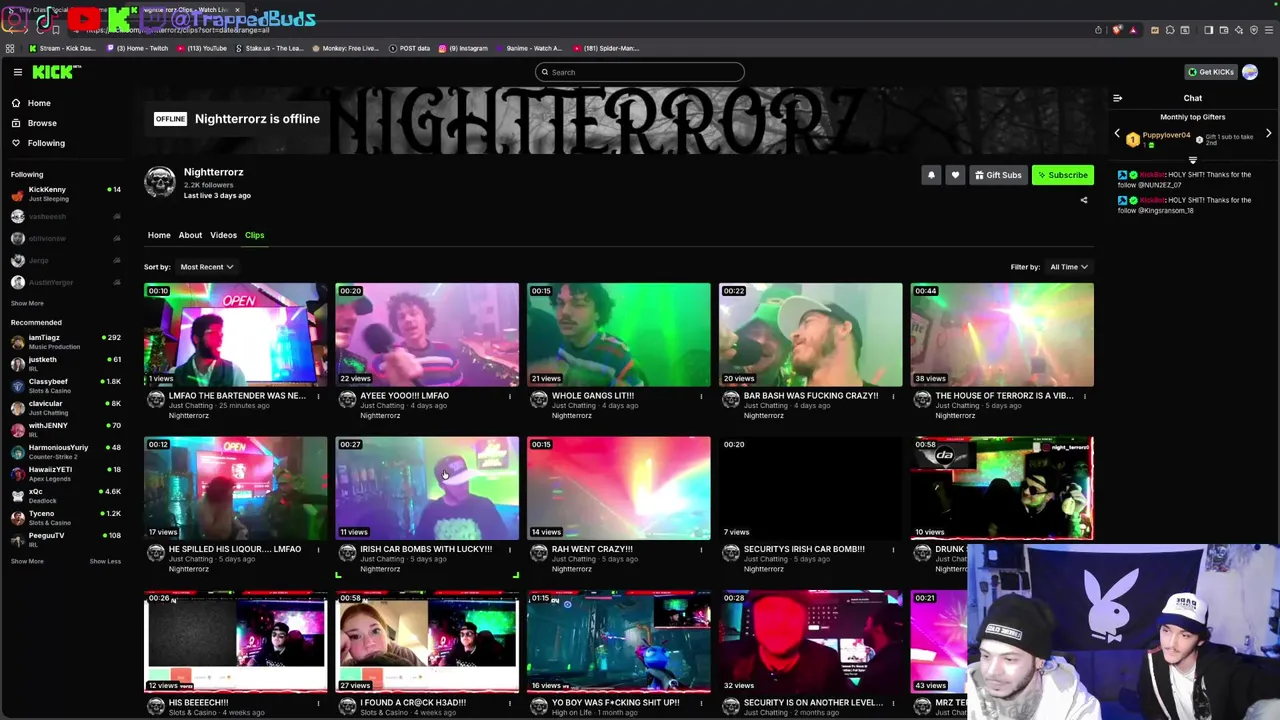Open Tyceno recommended channel
Screen dimensions: 1280x720
[x=65, y=516]
